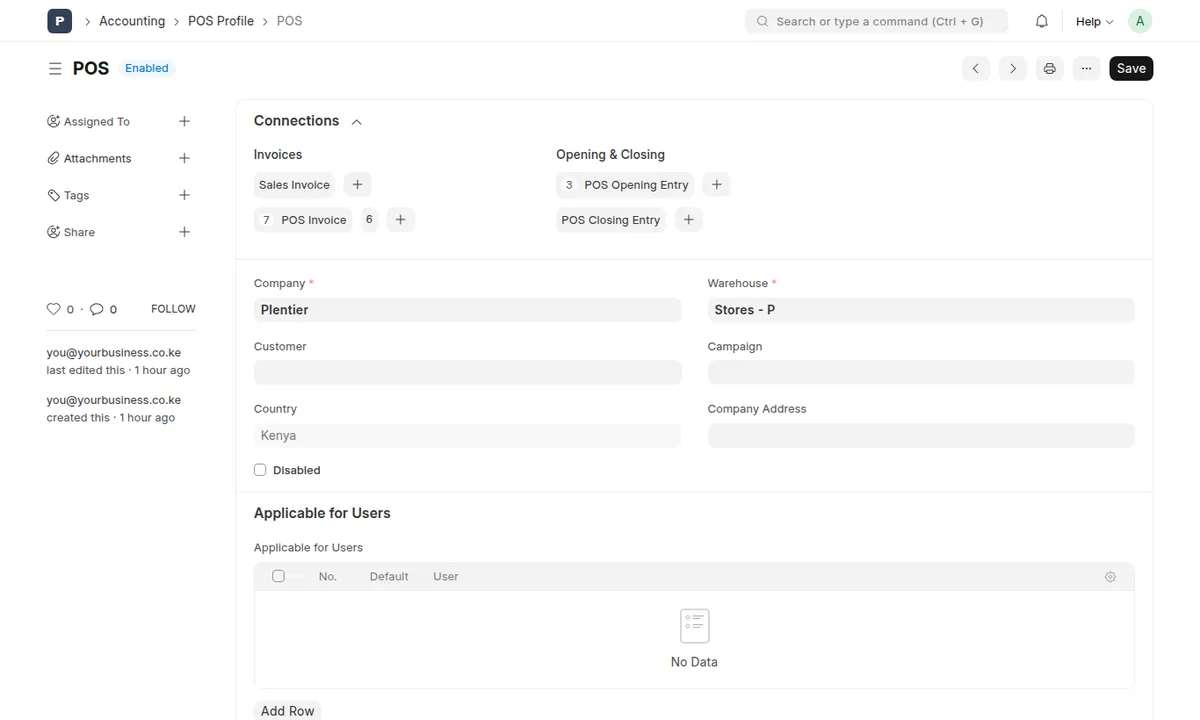This screenshot has width=1200, height=720.
Task: Toggle the sidebar hamburger icon
Action: [55, 69]
